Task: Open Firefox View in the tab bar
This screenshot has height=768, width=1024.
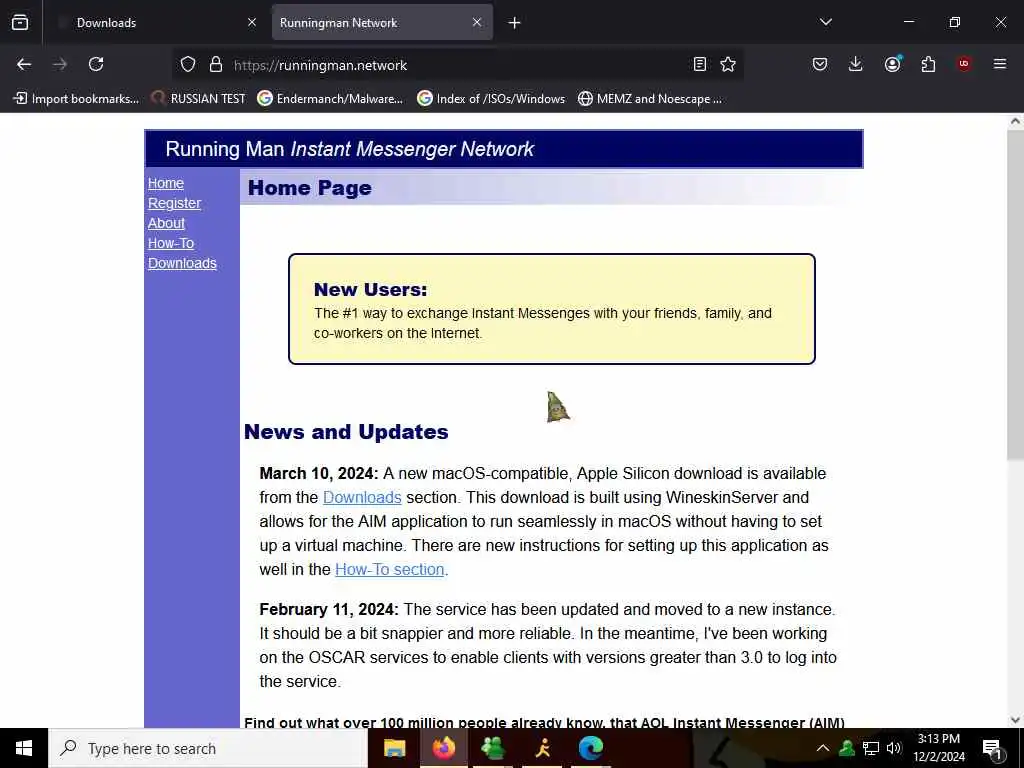Action: pos(20,22)
